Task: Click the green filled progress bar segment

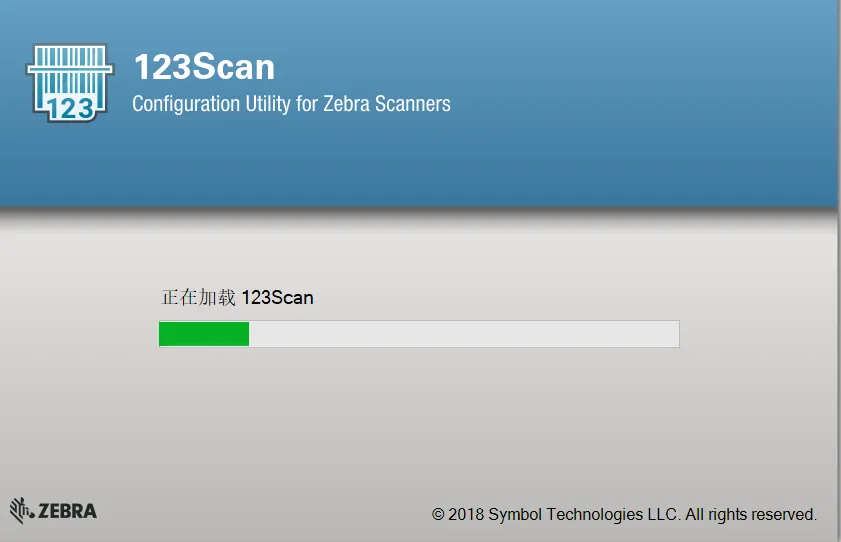Action: click(x=204, y=334)
